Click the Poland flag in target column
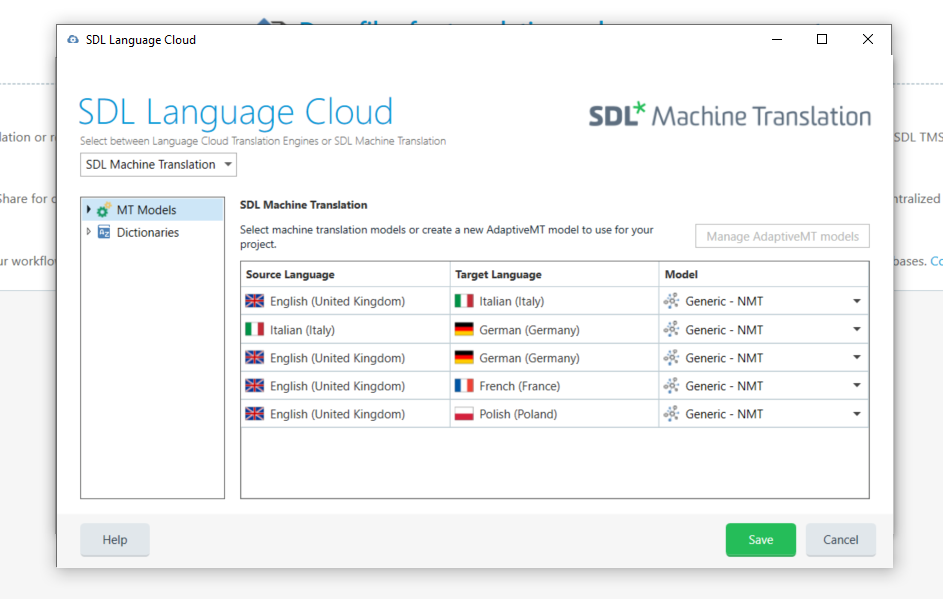This screenshot has width=943, height=599. pyautogui.click(x=464, y=414)
